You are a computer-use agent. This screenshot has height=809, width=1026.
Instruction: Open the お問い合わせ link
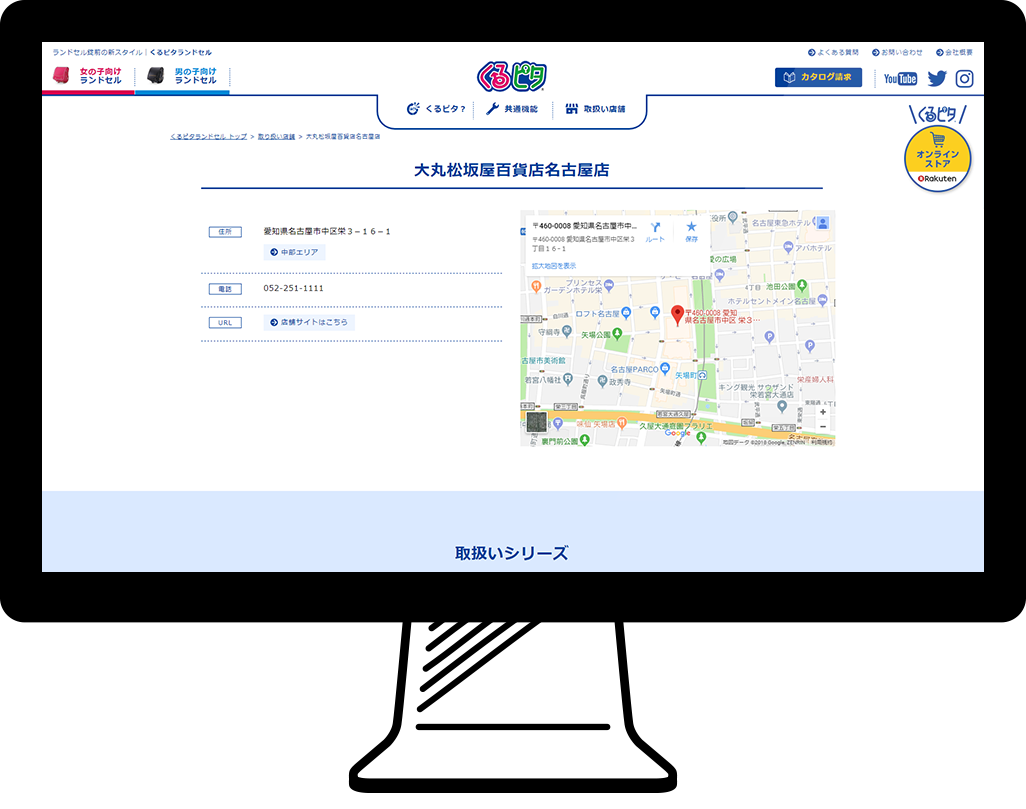[x=897, y=52]
